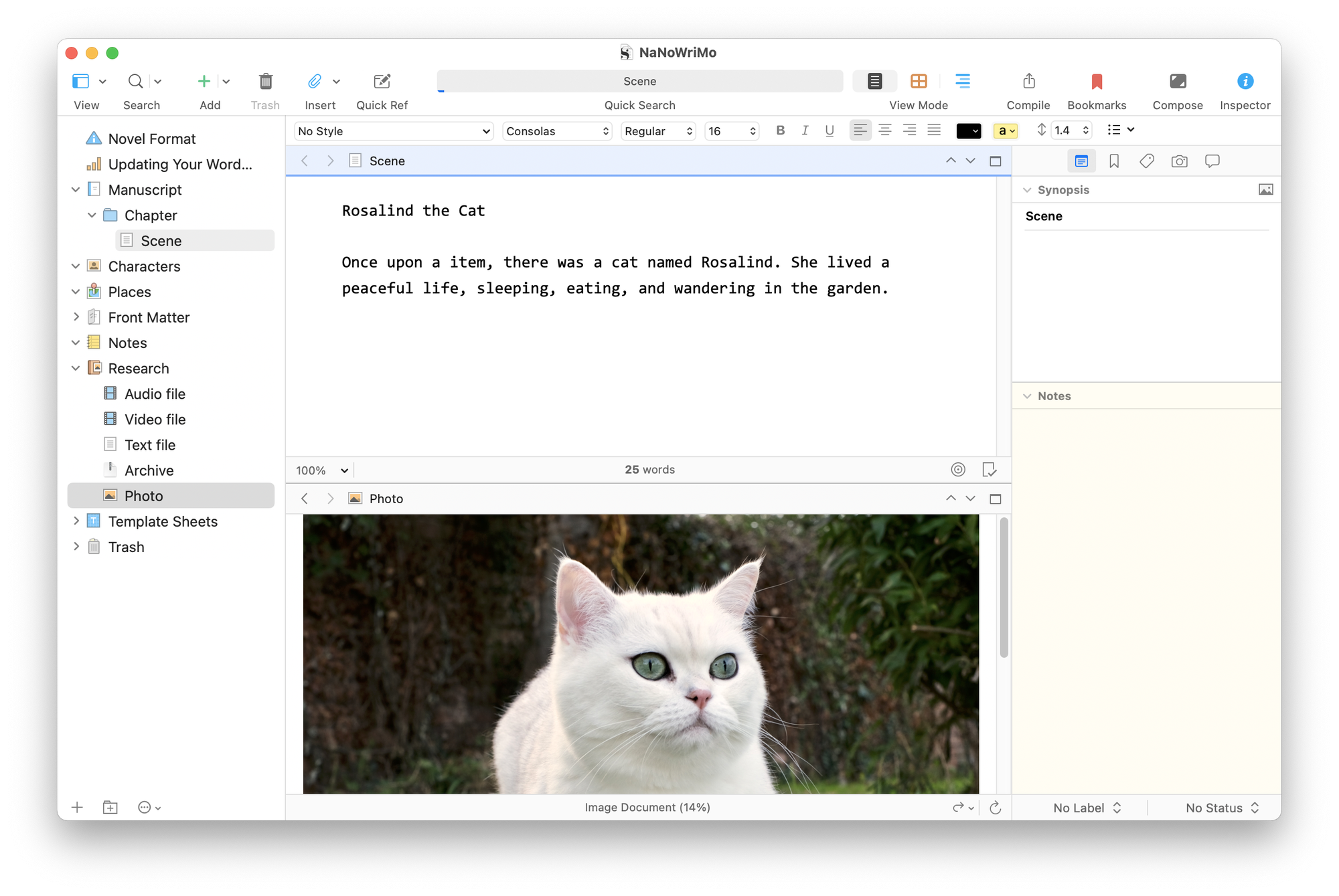Open the Metadata inspector tab
This screenshot has width=1339, height=896.
click(x=1146, y=161)
